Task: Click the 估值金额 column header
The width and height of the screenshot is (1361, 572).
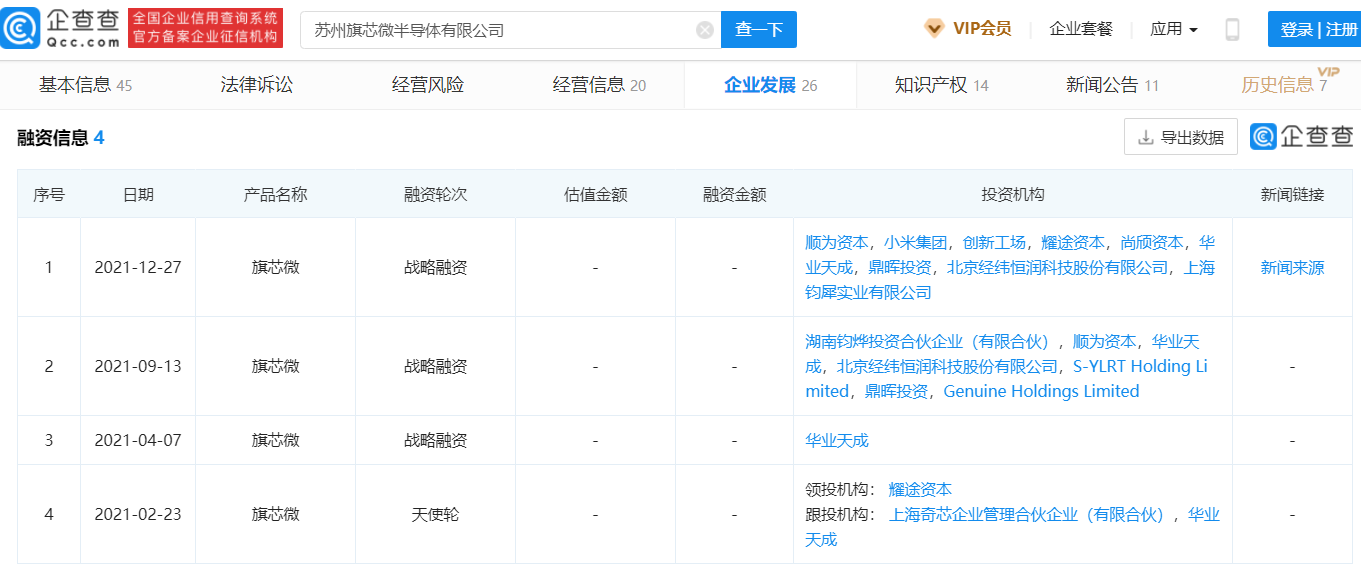Action: pyautogui.click(x=595, y=195)
